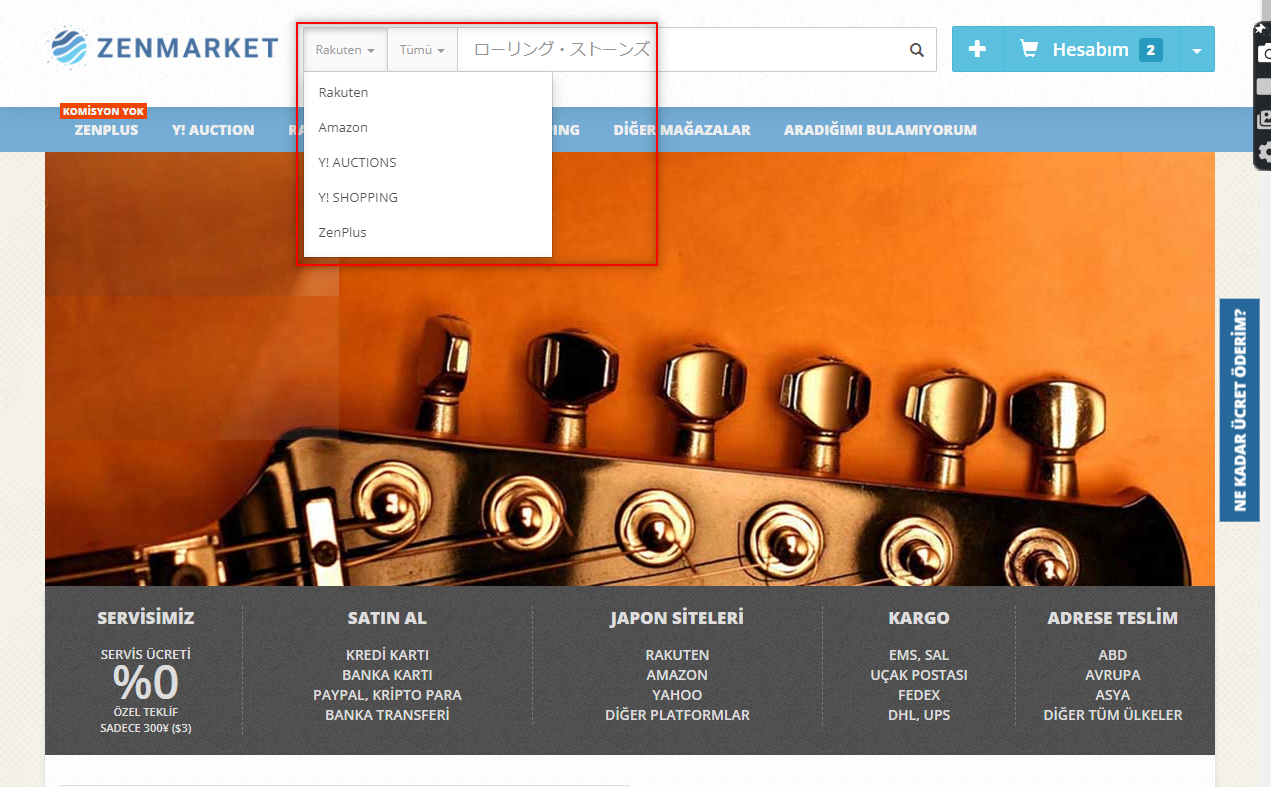Click the guitar headstock banner image
The height and width of the screenshot is (787, 1271).
(630, 369)
